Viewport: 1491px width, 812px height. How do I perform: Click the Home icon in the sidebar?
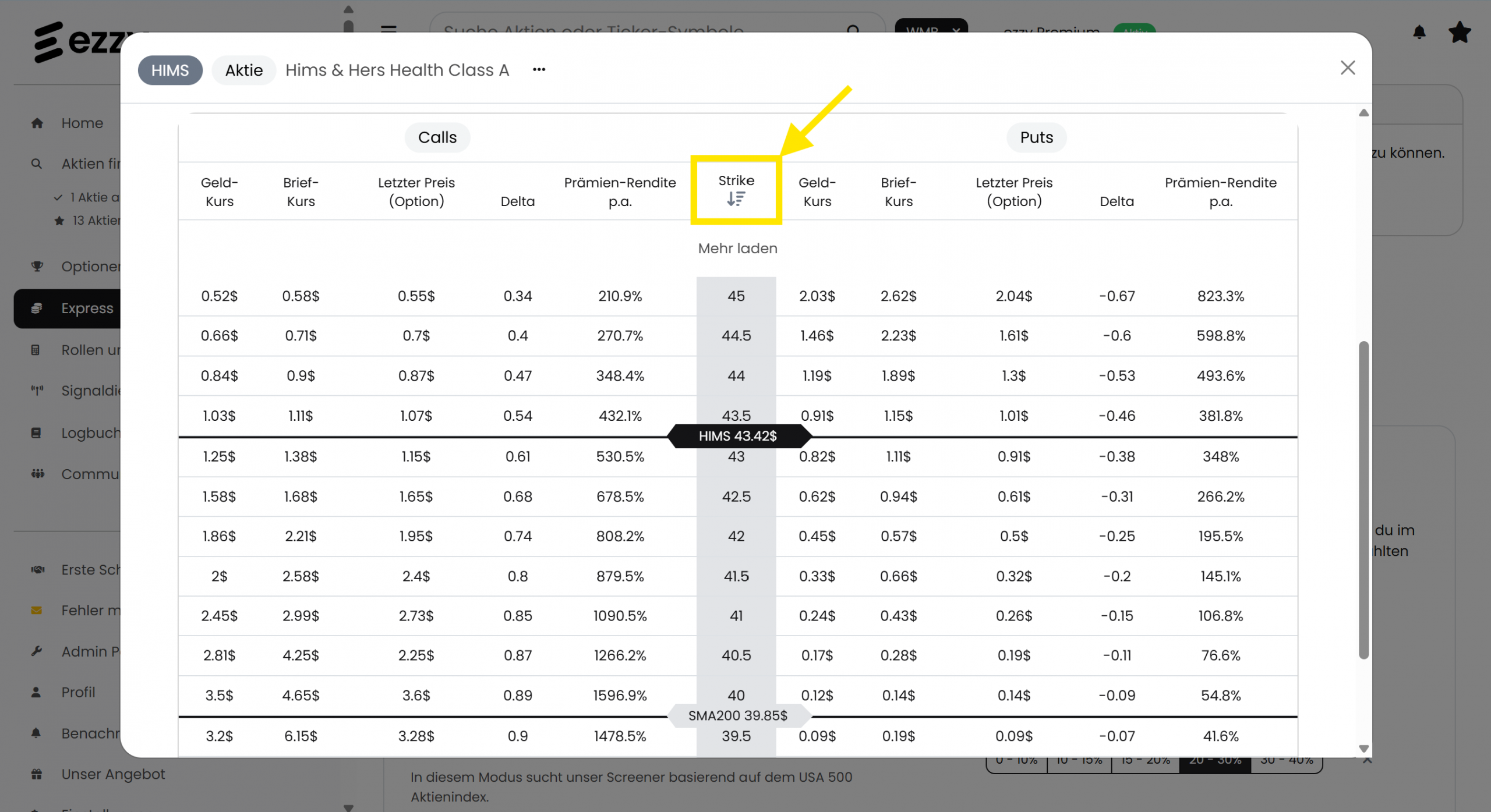pyautogui.click(x=37, y=123)
